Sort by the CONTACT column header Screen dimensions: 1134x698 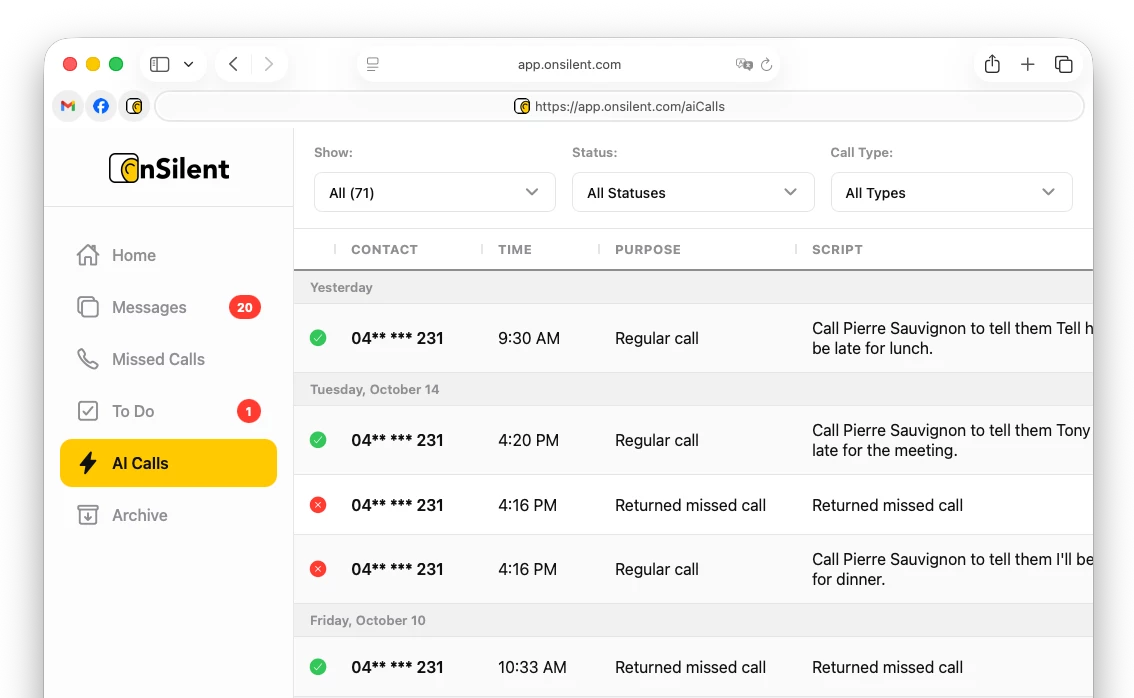tap(384, 249)
